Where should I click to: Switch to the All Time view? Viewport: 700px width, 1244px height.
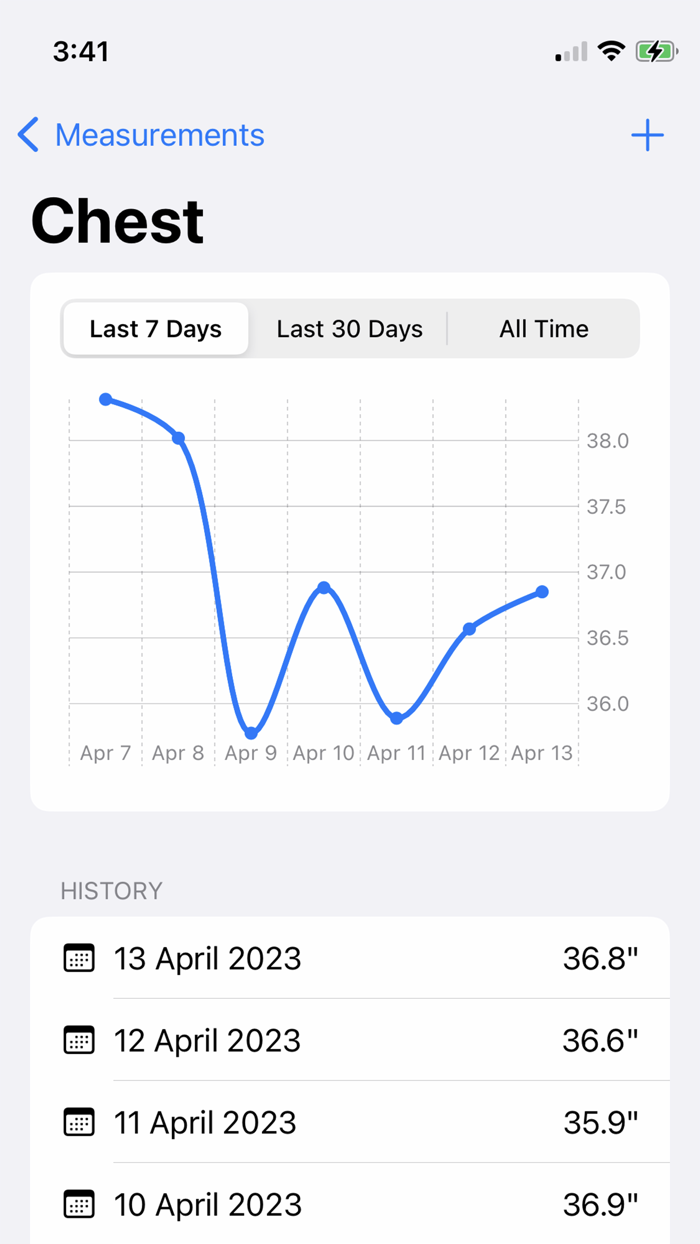click(544, 328)
